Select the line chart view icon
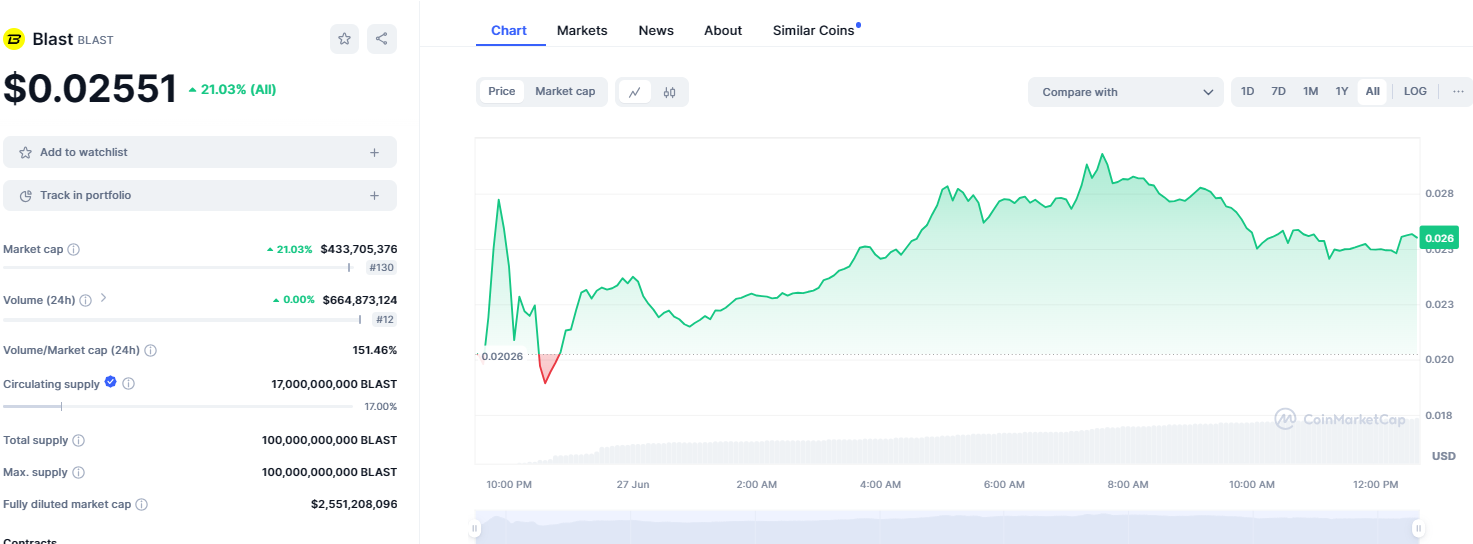 tap(635, 92)
